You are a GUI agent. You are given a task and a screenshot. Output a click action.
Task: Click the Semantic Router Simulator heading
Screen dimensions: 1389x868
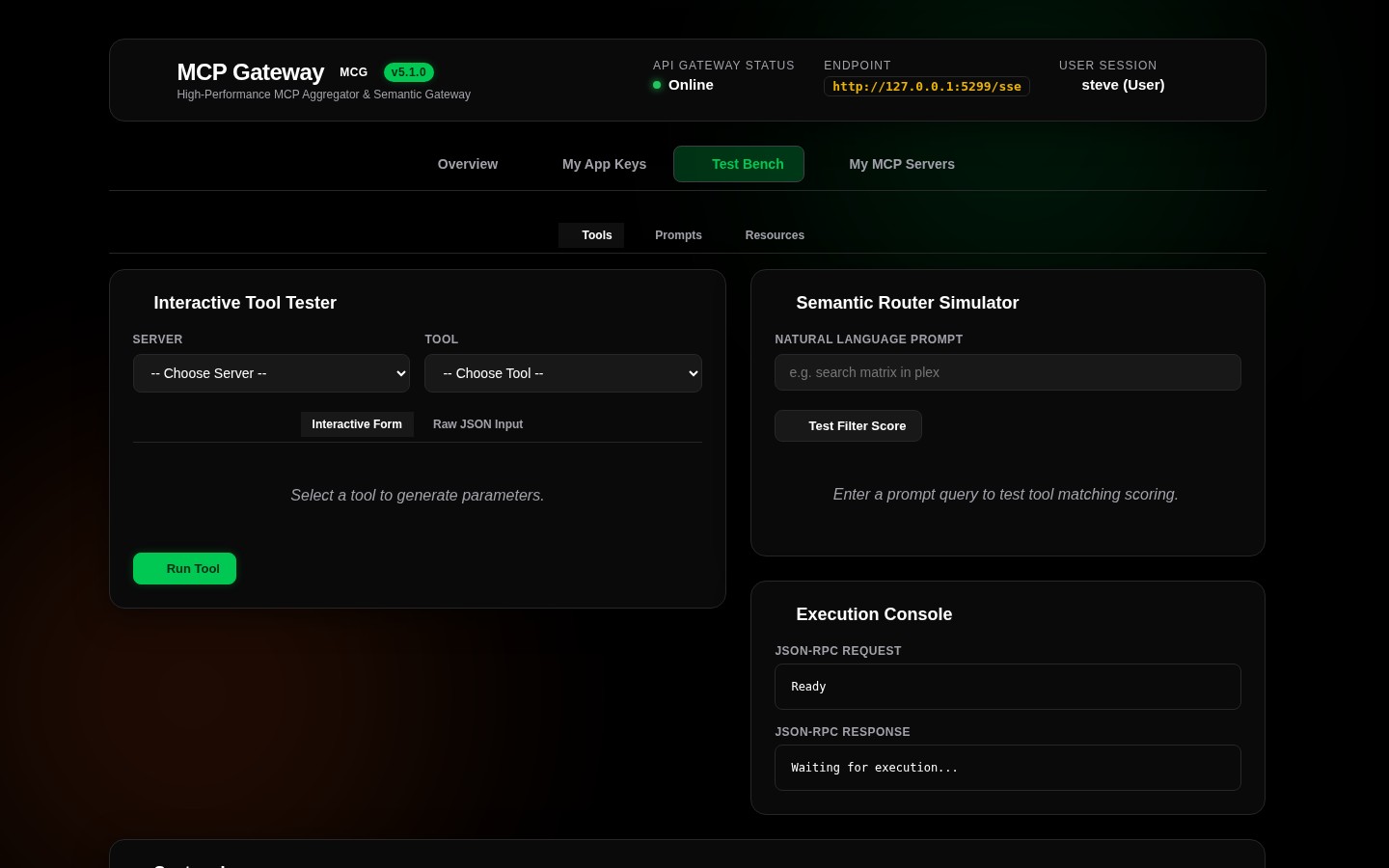point(907,303)
